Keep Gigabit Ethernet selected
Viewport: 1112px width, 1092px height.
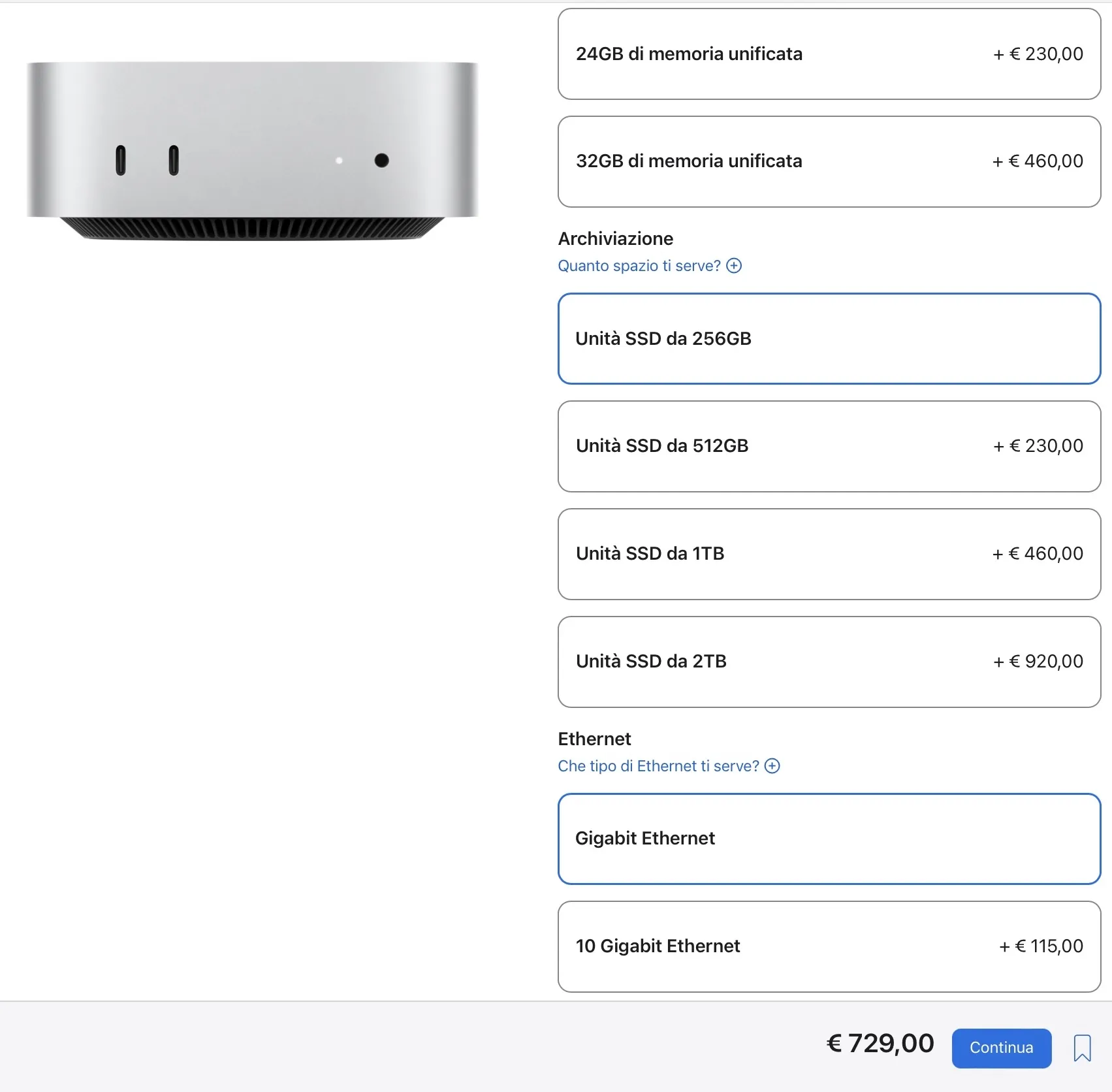point(829,839)
